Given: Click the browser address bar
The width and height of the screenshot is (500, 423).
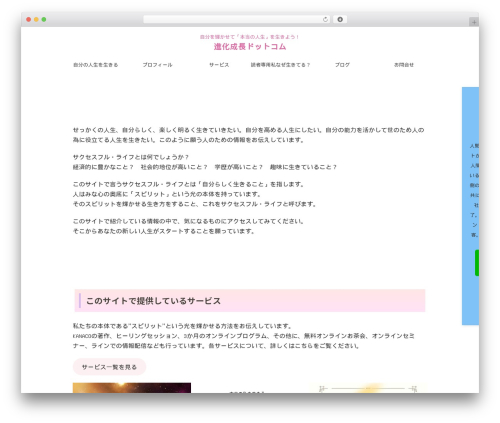Looking at the screenshot, I should pyautogui.click(x=236, y=19).
